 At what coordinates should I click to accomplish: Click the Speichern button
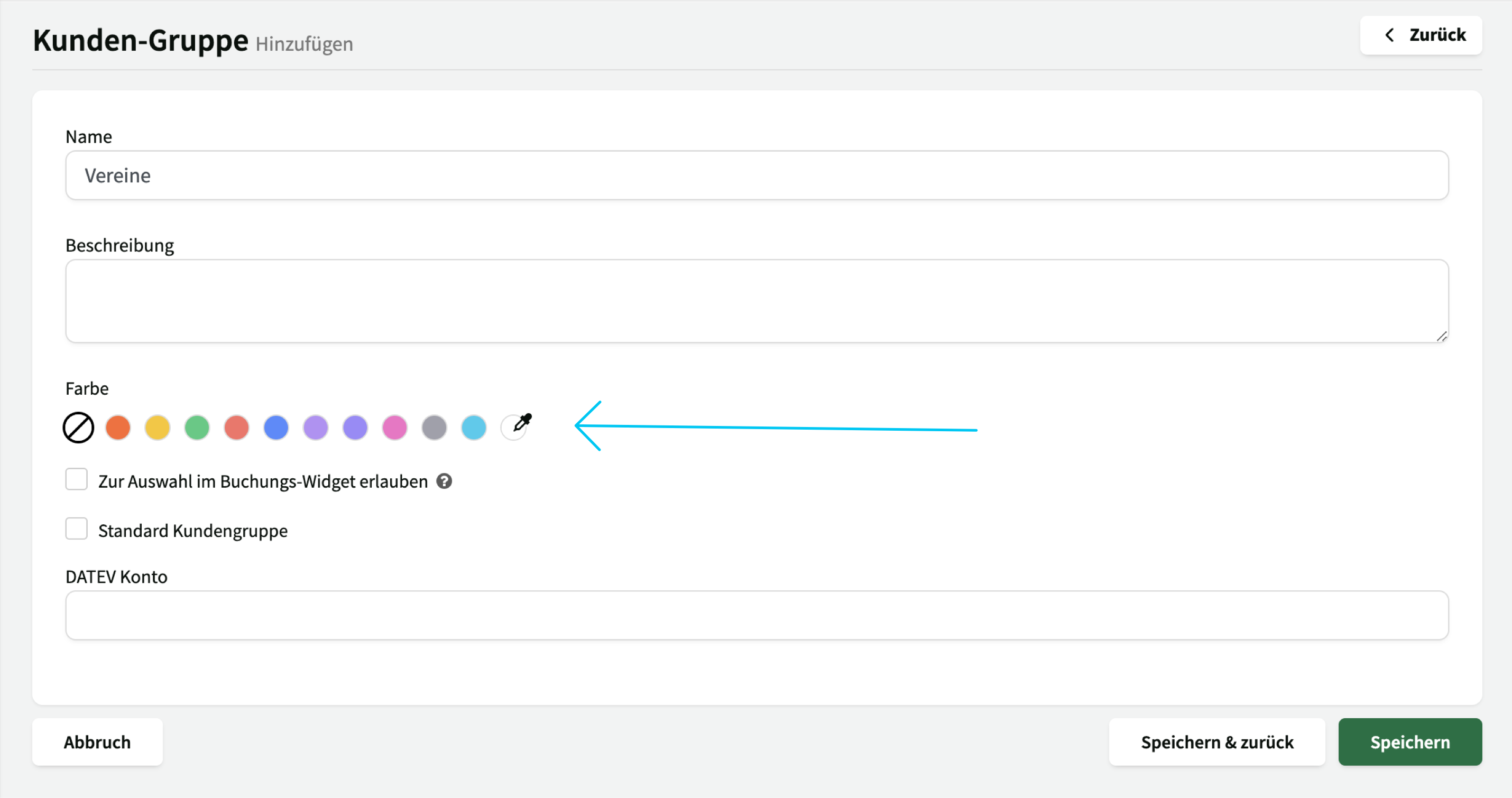(x=1409, y=743)
